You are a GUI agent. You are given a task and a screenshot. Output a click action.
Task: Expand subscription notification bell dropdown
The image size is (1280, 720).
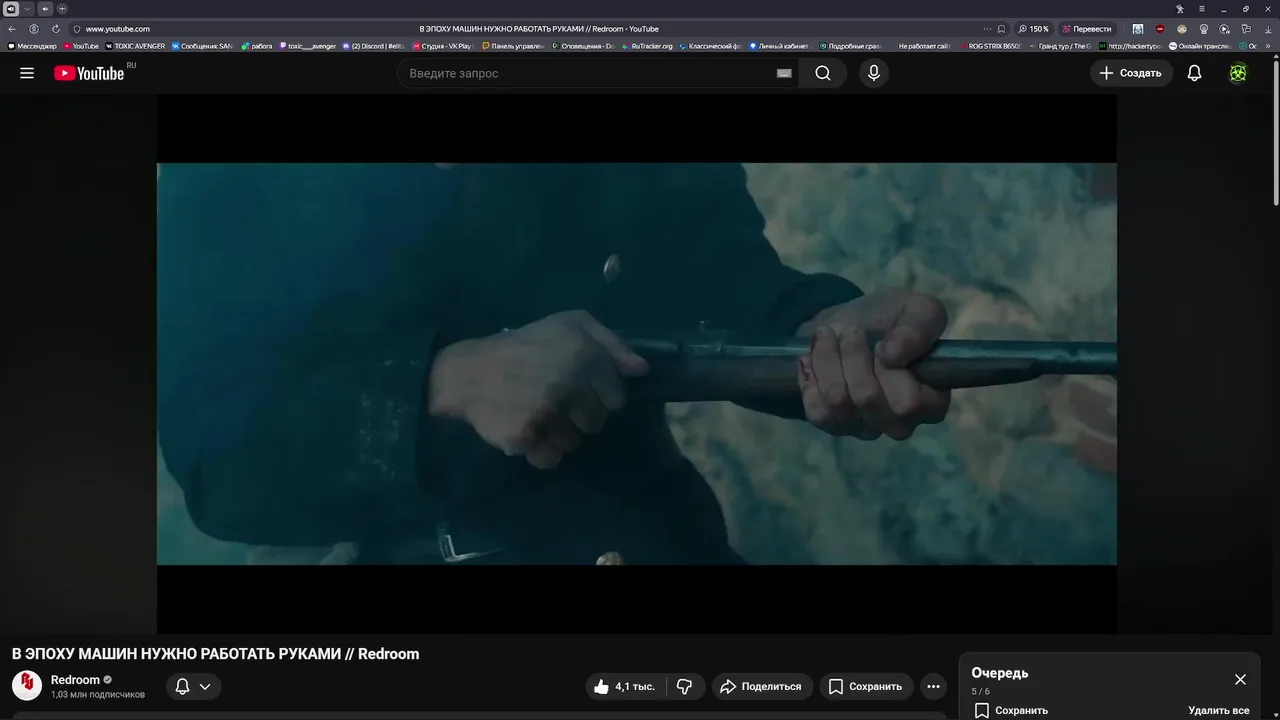pos(193,686)
